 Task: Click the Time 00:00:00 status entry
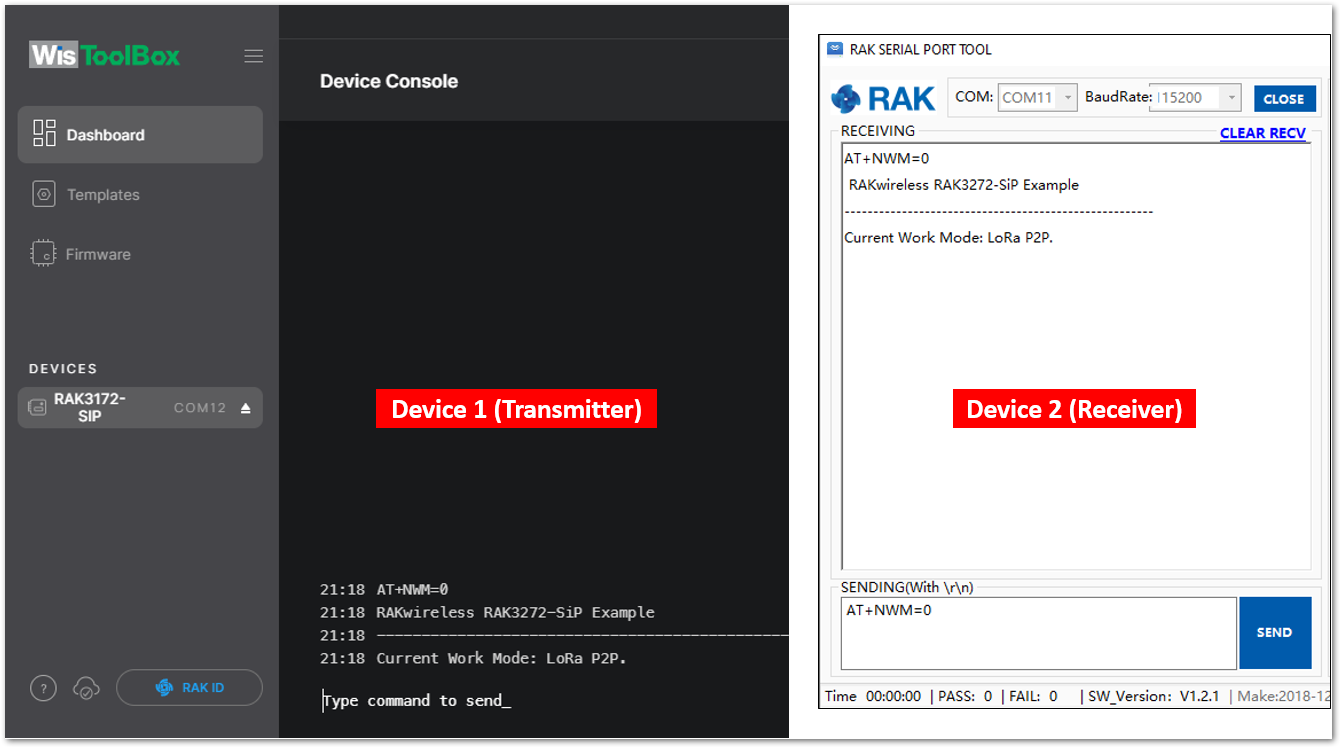[x=873, y=696]
